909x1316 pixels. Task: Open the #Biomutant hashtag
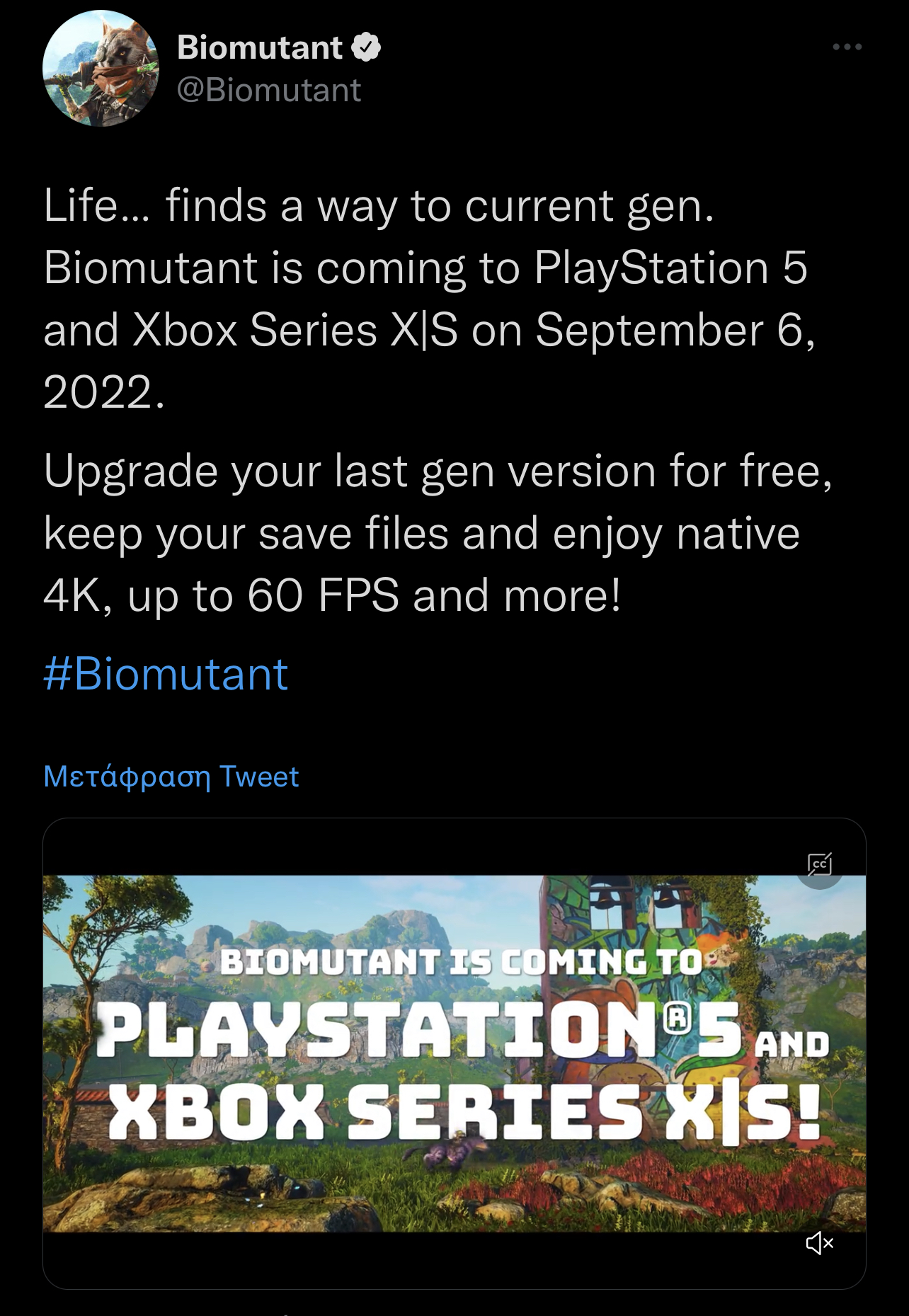[x=166, y=673]
